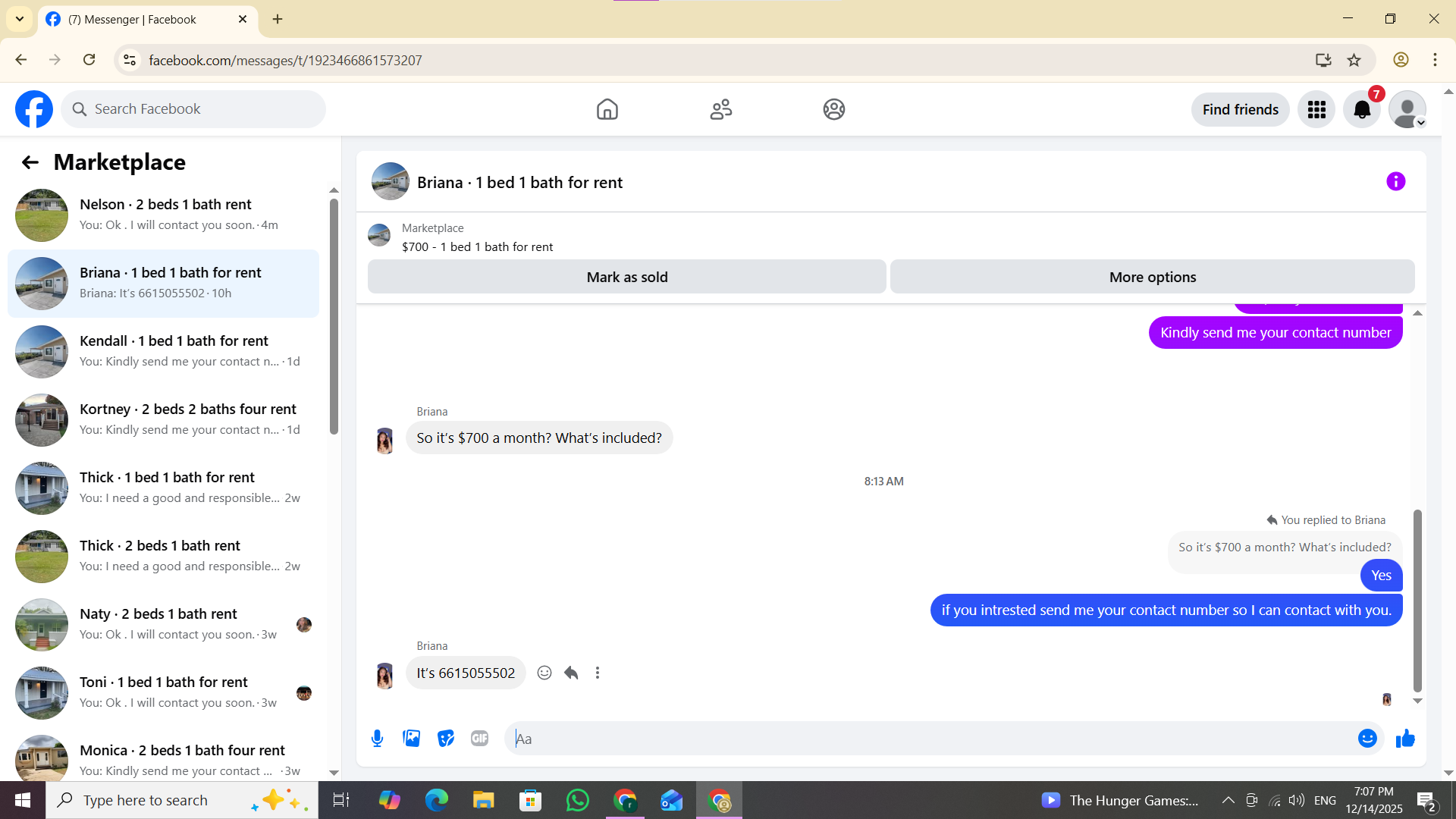Click the voice clip microphone icon
The width and height of the screenshot is (1456, 819).
[x=377, y=739]
